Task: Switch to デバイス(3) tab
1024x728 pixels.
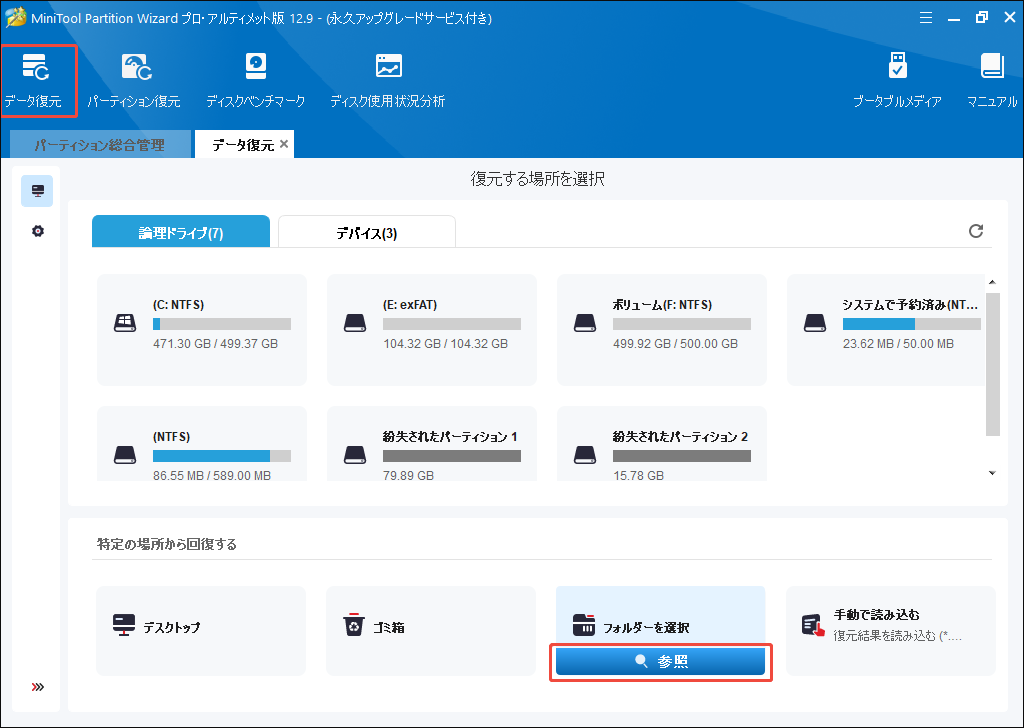Action: (x=366, y=232)
